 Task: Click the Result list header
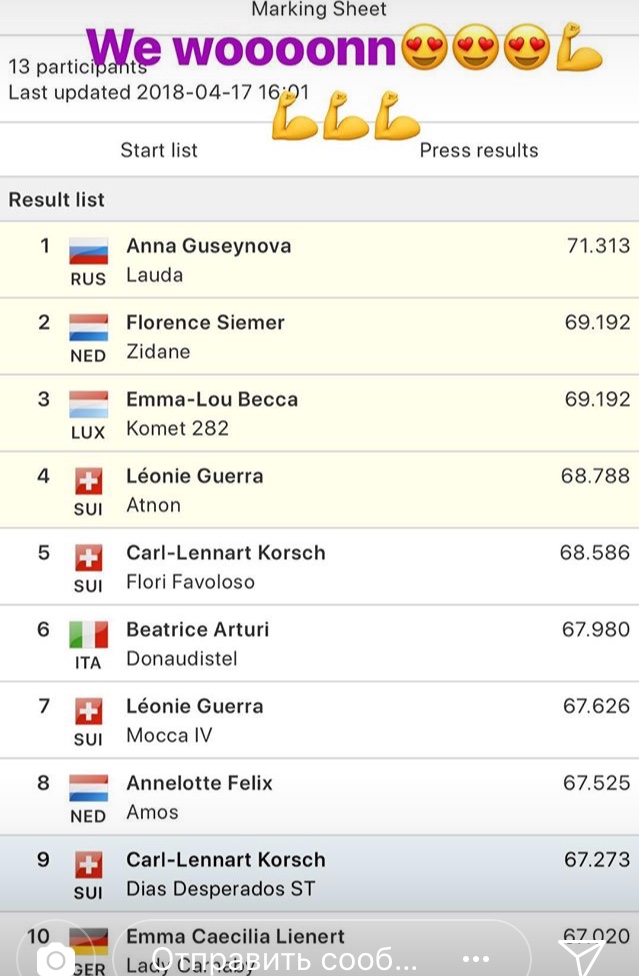[x=57, y=199]
